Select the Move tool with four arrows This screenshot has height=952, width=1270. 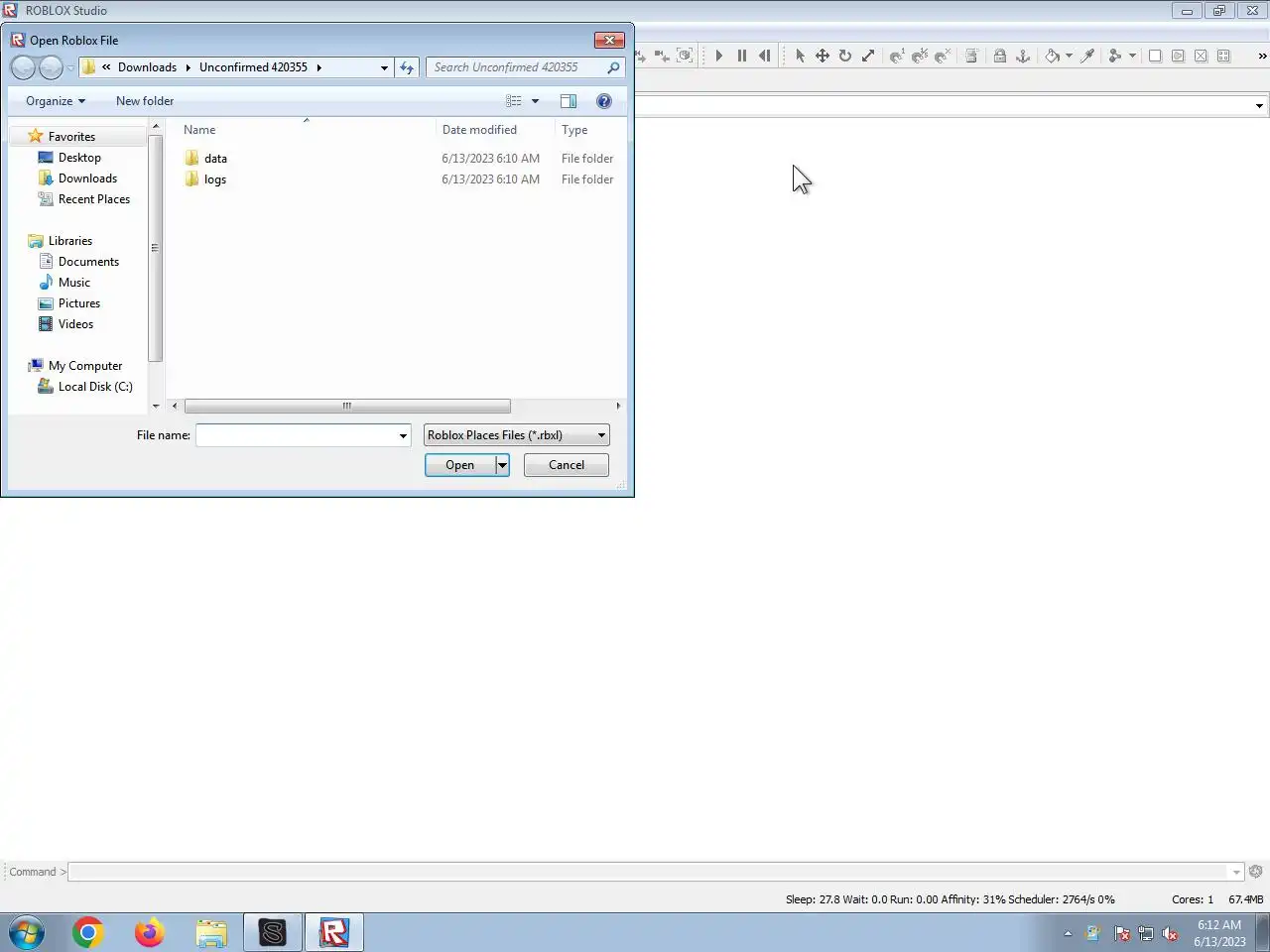pos(823,57)
